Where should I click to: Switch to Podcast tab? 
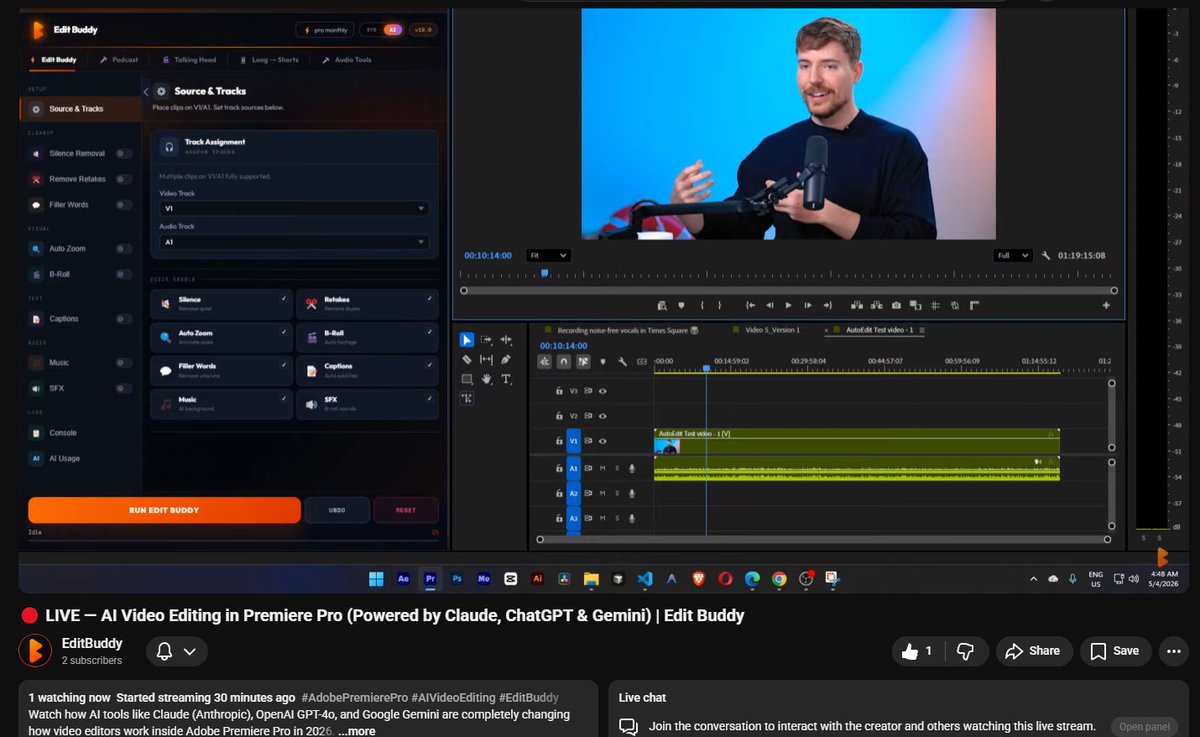click(x=118, y=60)
